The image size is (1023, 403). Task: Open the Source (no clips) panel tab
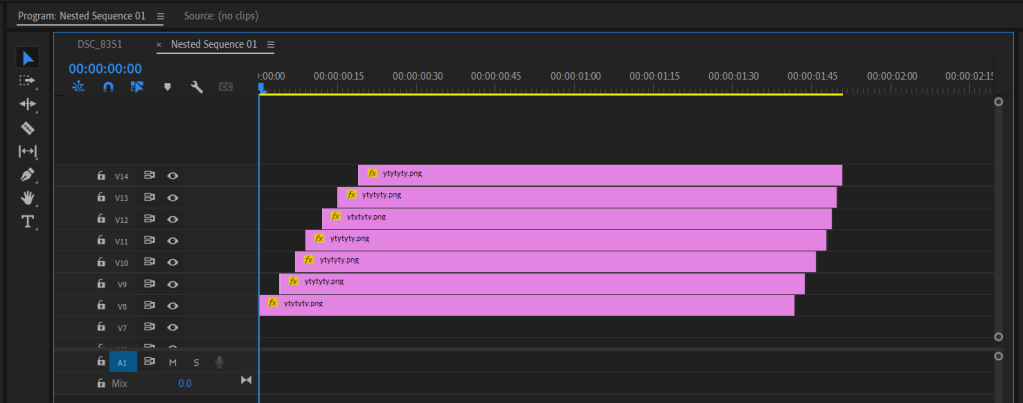coord(220,17)
